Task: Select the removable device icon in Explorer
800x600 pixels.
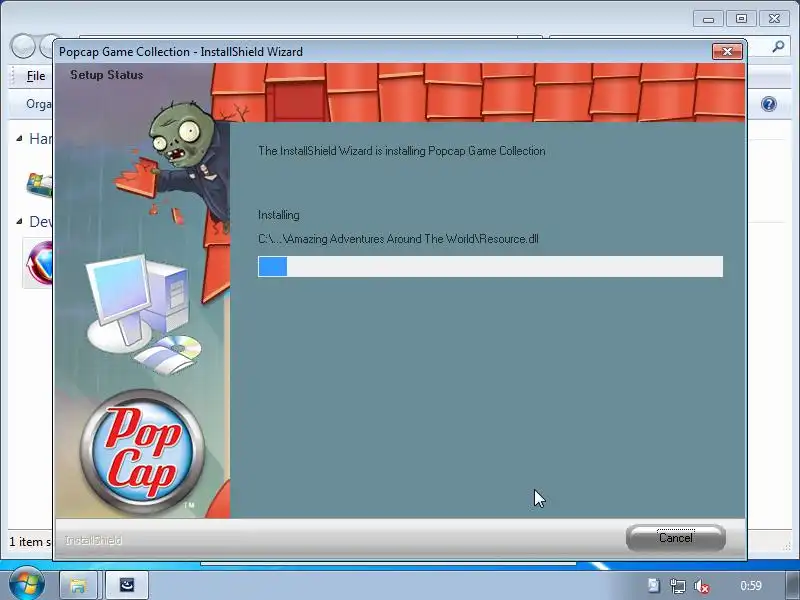Action: click(39, 263)
